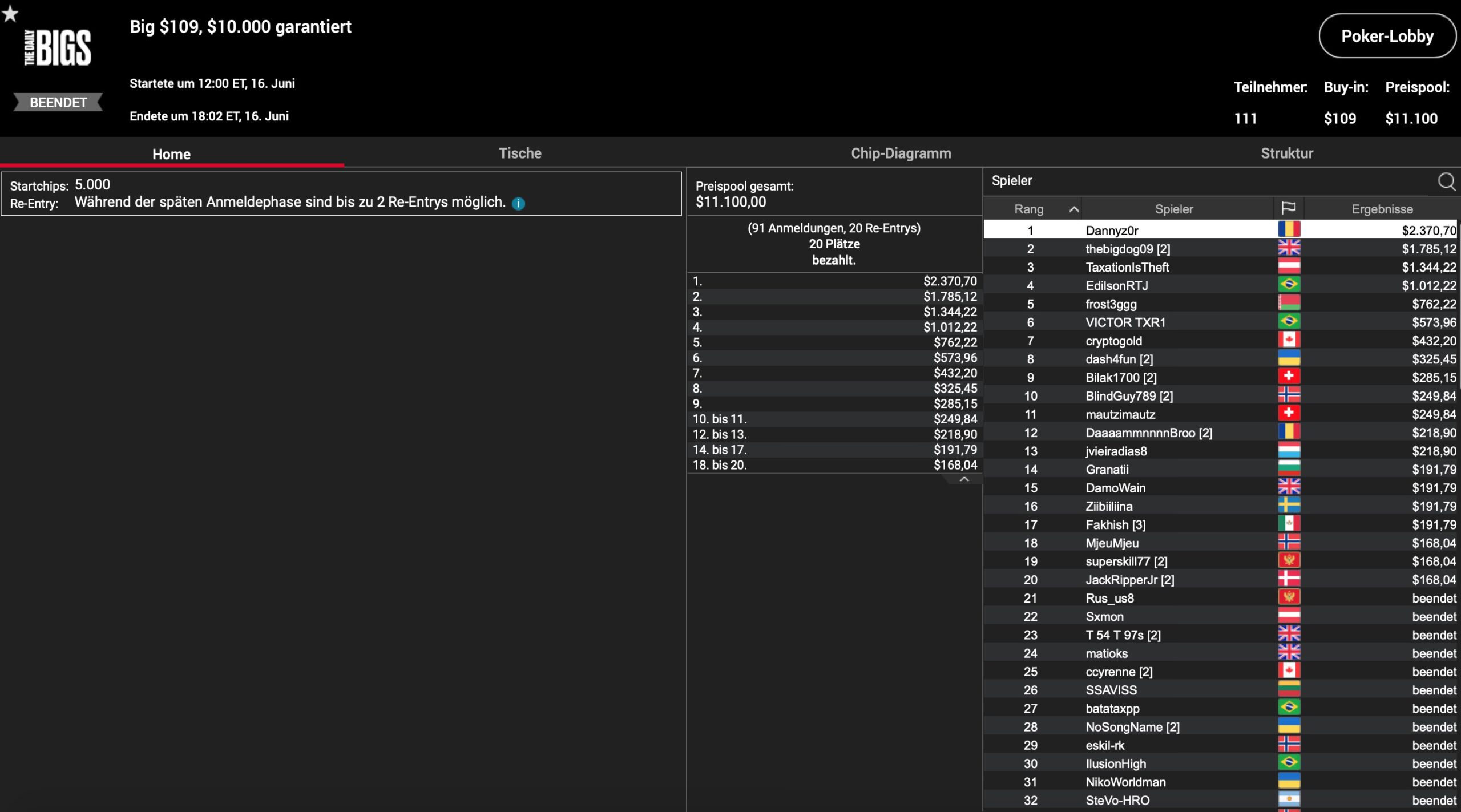Click the Home tab
This screenshot has height=812, width=1461.
coord(171,154)
